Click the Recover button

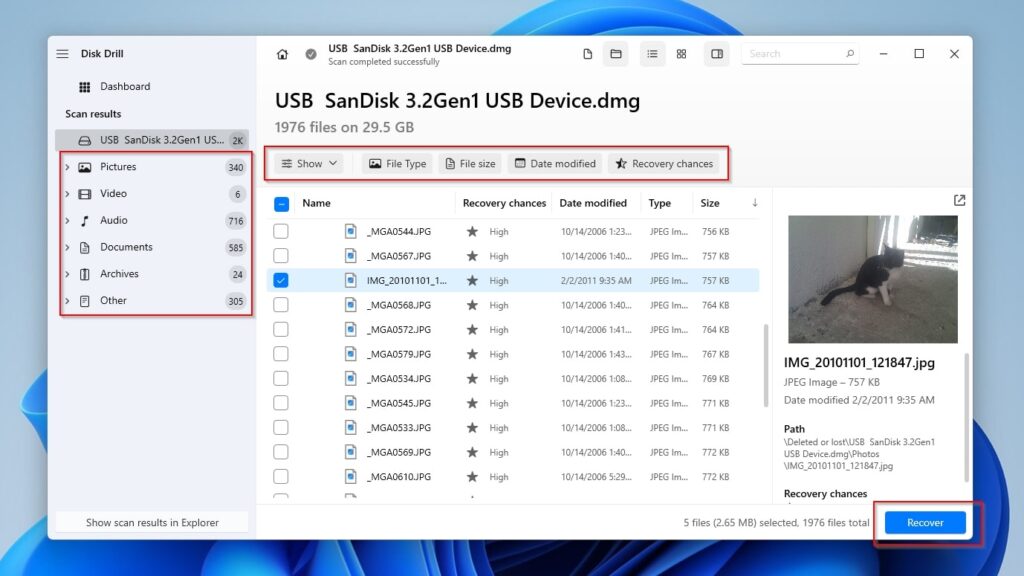[923, 522]
